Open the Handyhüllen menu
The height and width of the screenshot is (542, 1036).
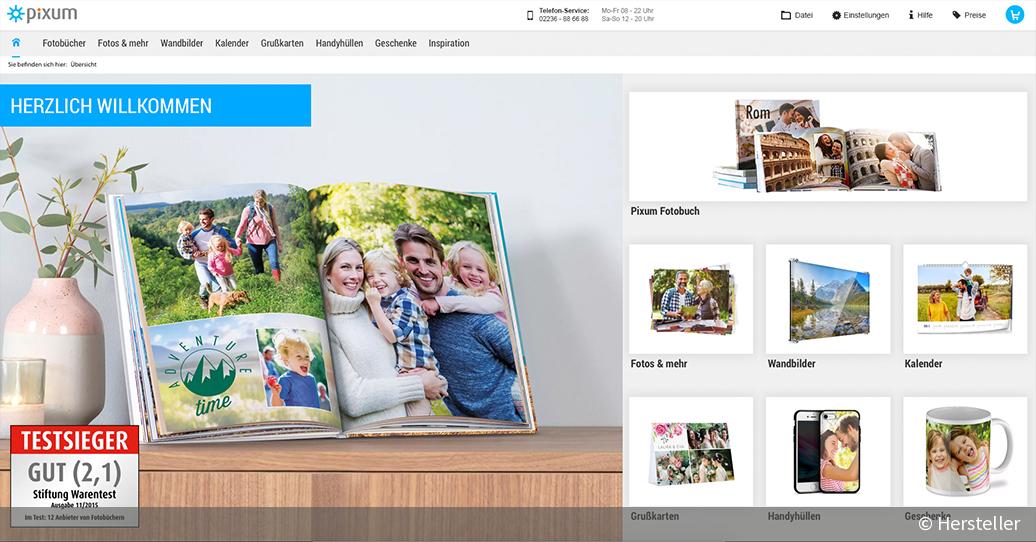click(x=340, y=43)
